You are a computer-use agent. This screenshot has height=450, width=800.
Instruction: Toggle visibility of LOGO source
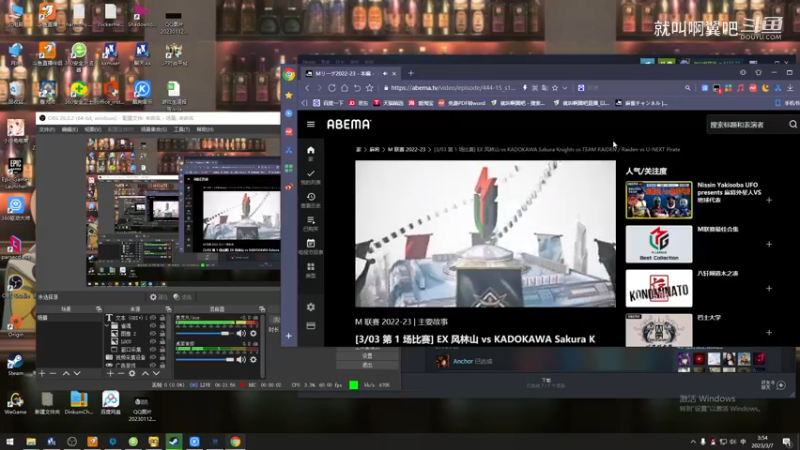point(153,341)
